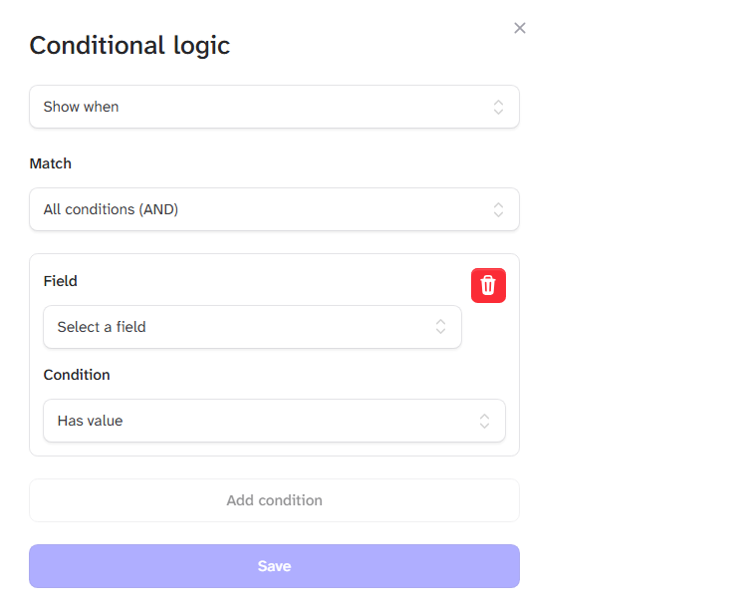Click the up-down chevron on Show when
756x611 pixels.
(x=498, y=107)
